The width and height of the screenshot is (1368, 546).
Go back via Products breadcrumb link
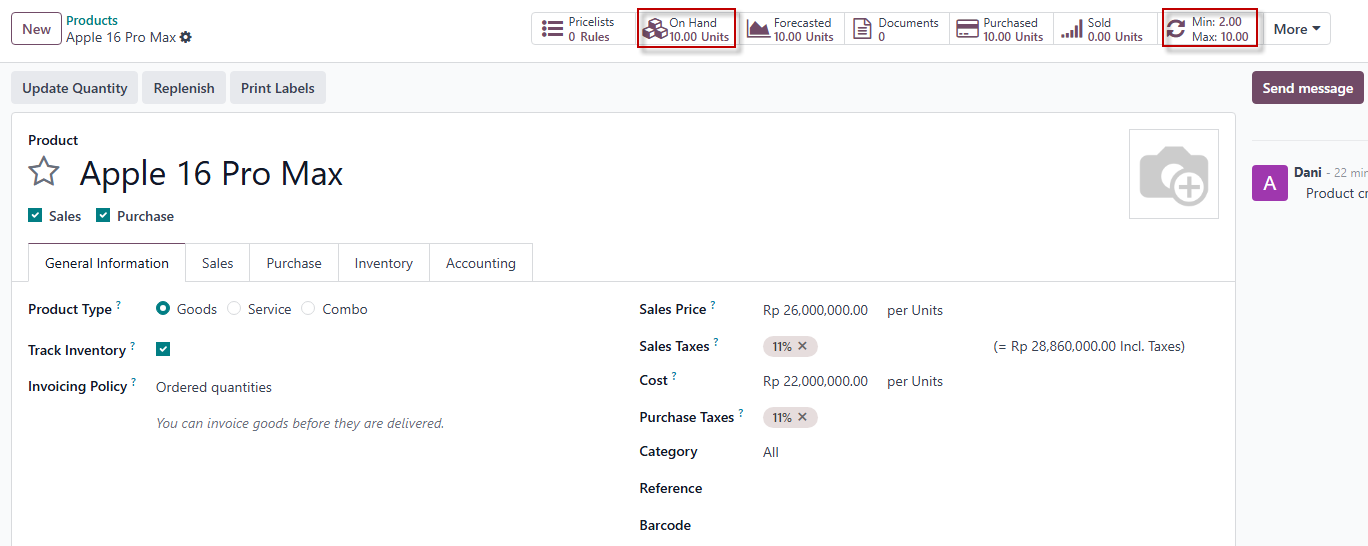pos(92,20)
